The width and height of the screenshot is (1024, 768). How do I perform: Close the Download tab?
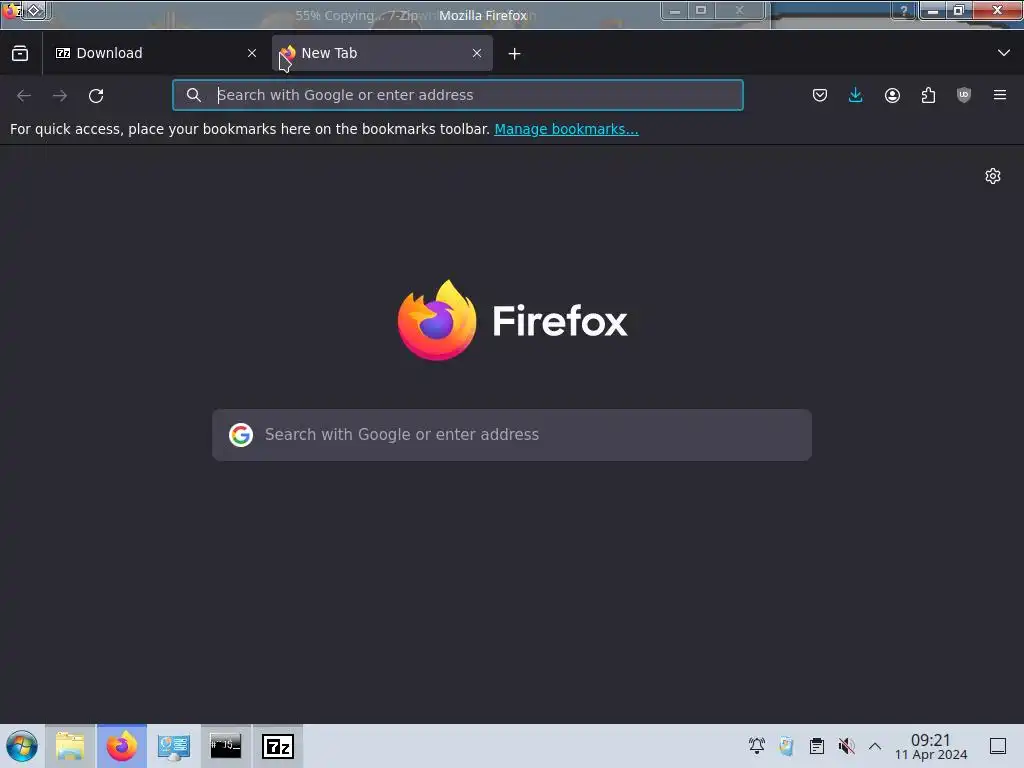tap(252, 53)
